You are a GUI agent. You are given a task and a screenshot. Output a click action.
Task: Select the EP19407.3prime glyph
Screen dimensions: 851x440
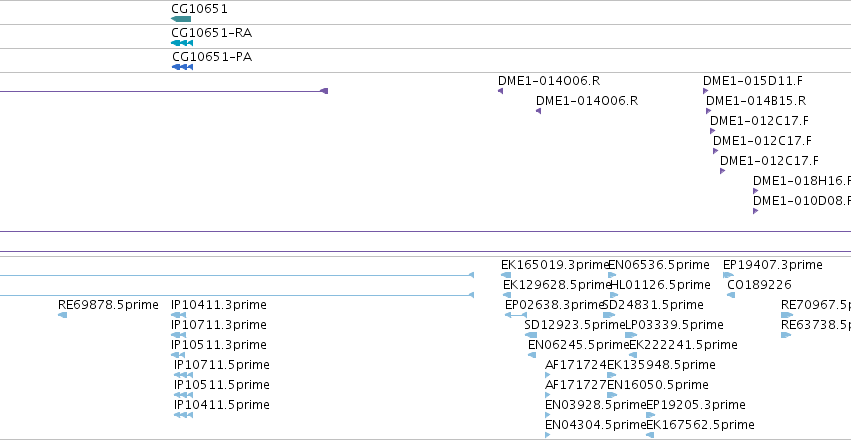point(728,275)
